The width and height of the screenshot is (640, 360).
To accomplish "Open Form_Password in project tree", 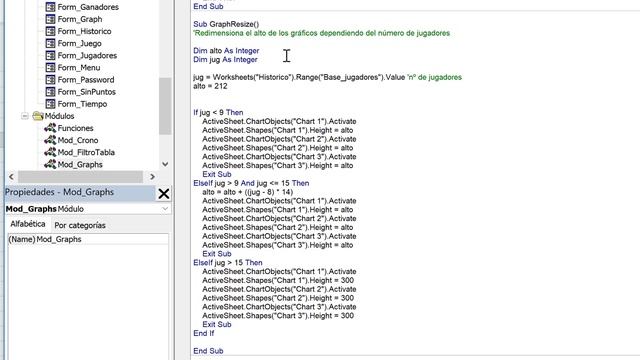I will tap(86, 80).
